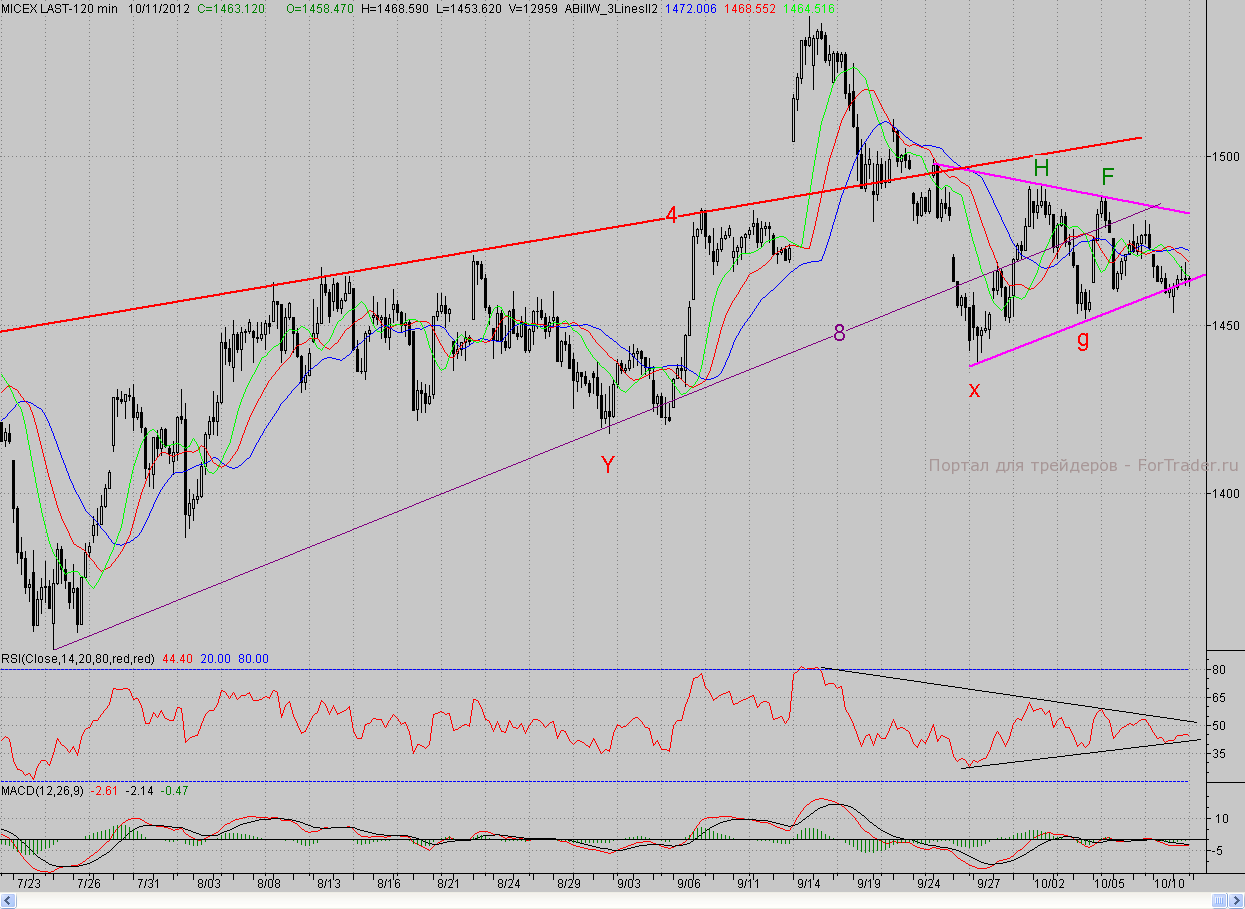This screenshot has height=909, width=1245.
Task: Select the green F label
Action: (x=1108, y=177)
